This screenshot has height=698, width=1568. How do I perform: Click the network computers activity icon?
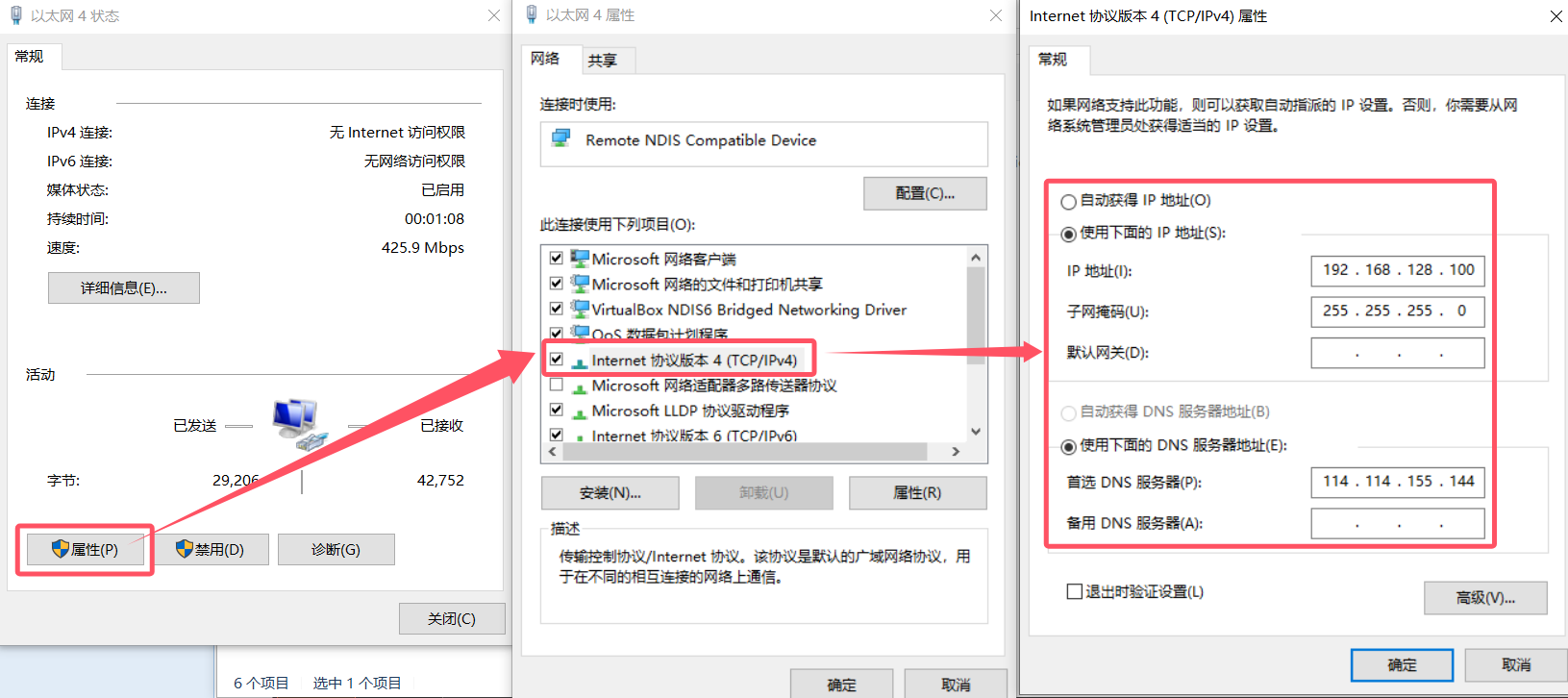[300, 424]
